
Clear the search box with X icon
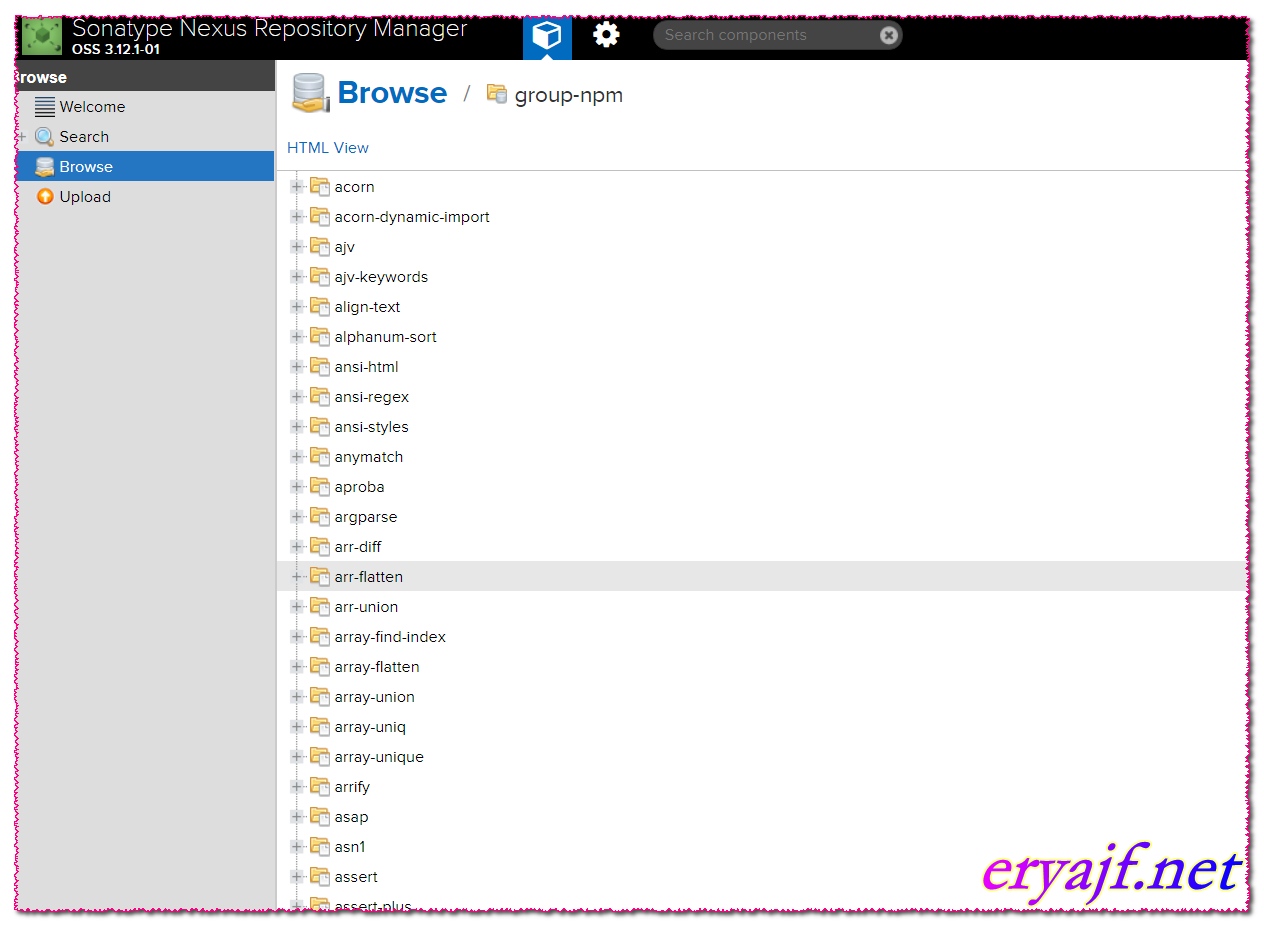pos(888,35)
